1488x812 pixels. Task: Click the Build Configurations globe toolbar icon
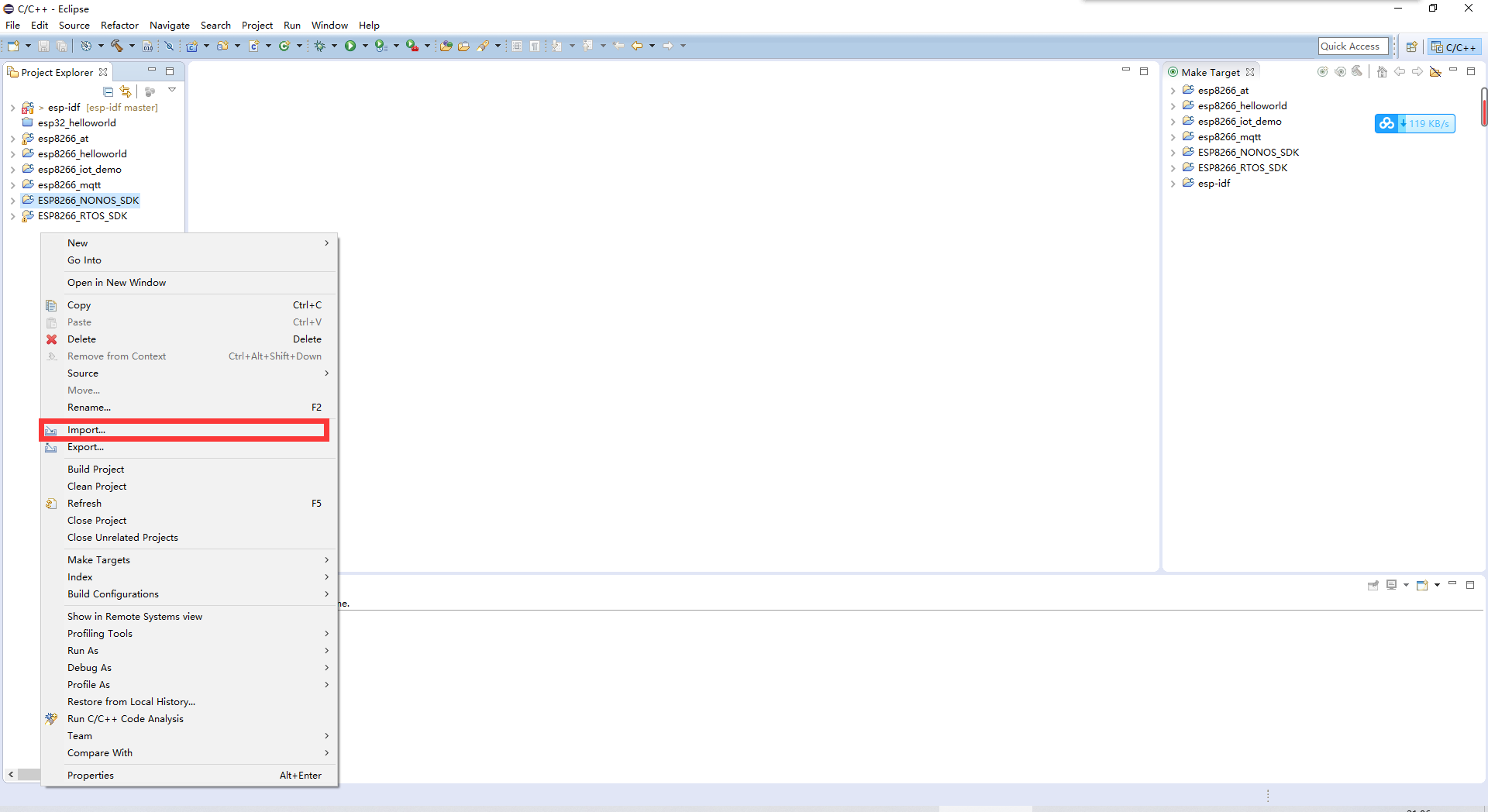86,46
